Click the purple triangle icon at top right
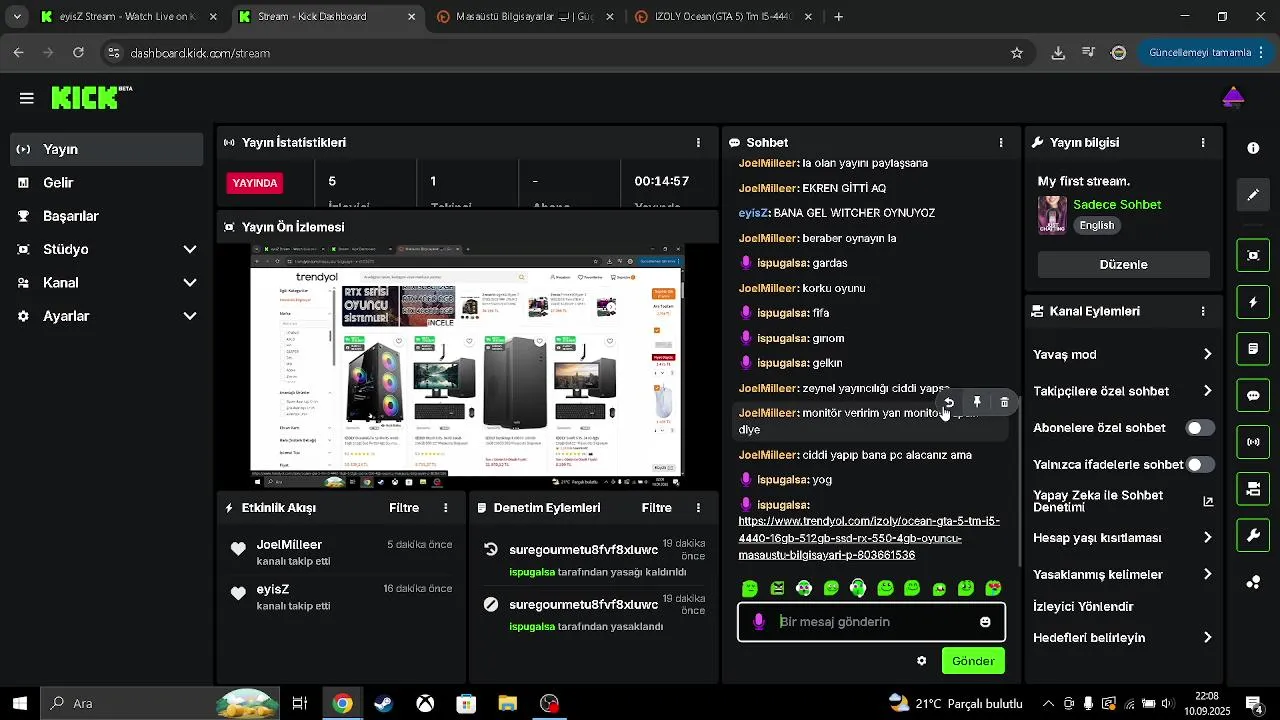 coord(1233,97)
